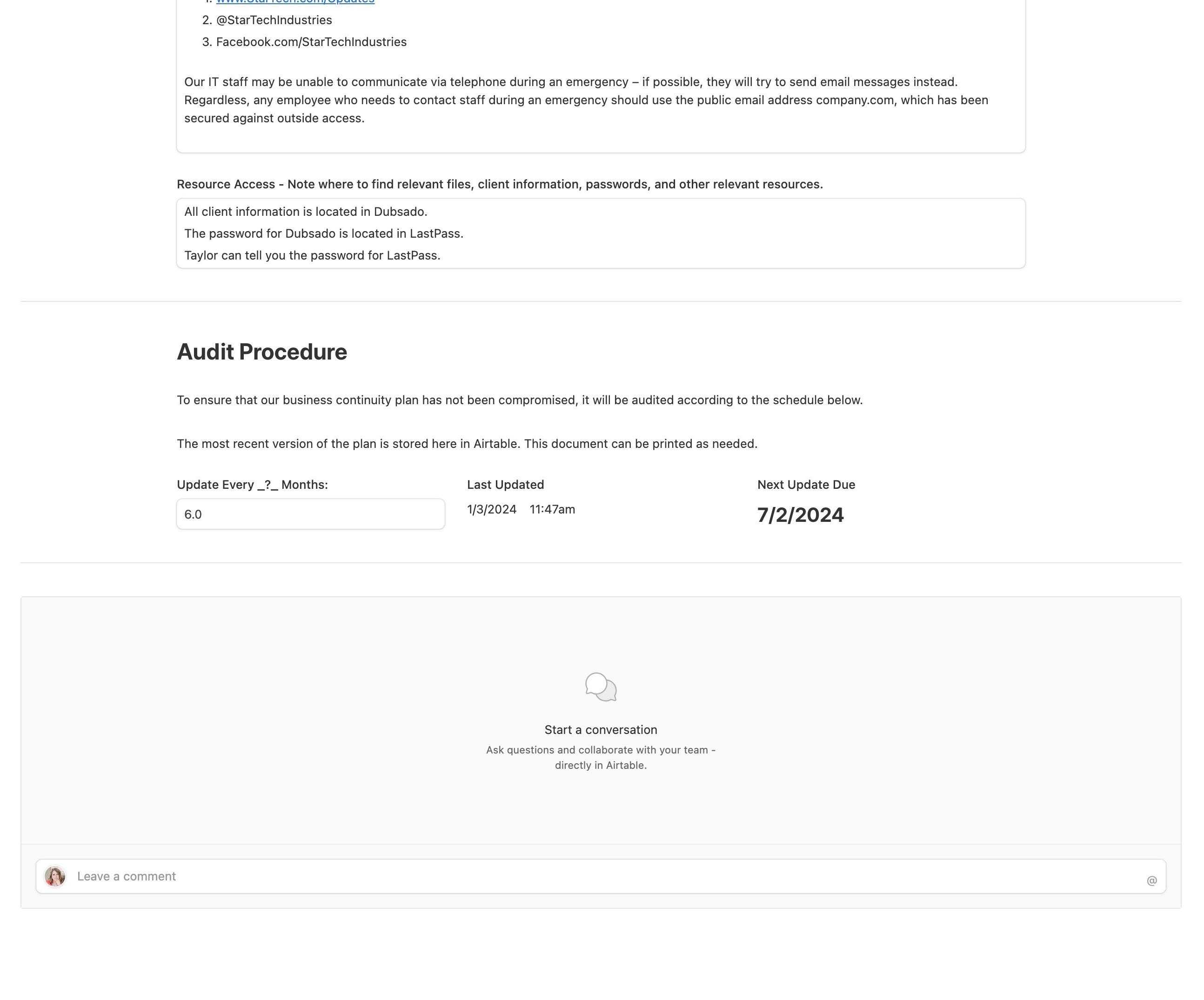
Task: Click the Facebook.com/StarTechIndustries list item
Action: (311, 42)
